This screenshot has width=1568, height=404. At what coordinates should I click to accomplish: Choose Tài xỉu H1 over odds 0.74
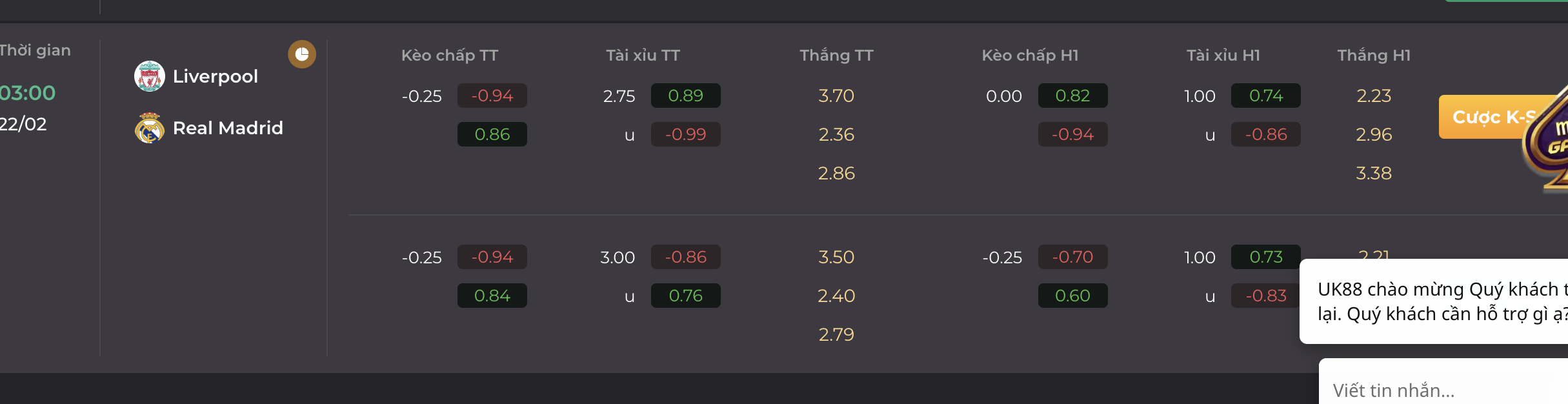tap(1266, 96)
